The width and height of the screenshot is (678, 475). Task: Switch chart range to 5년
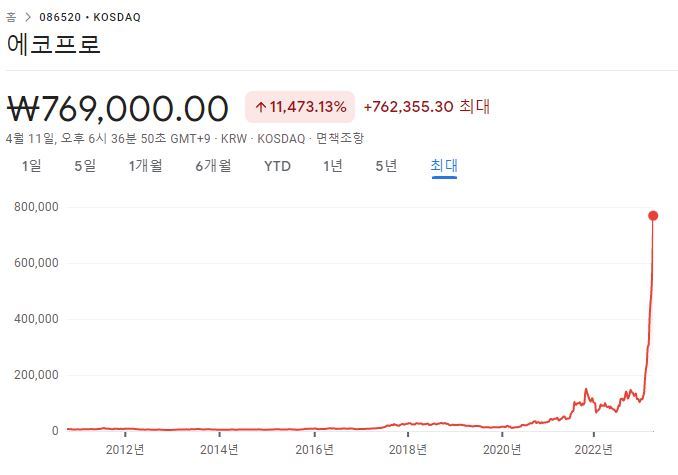[386, 166]
